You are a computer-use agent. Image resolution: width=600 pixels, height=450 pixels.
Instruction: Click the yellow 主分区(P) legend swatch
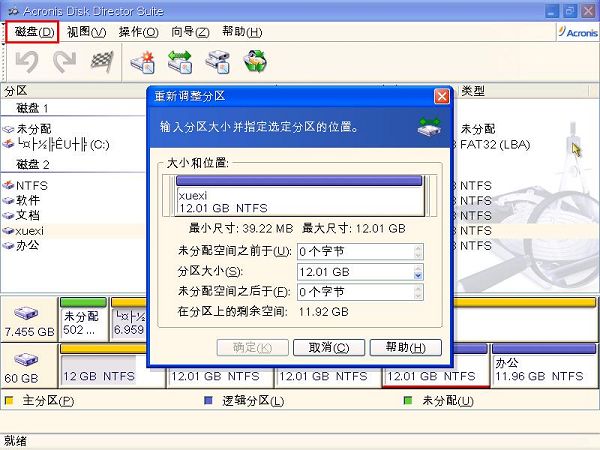8,401
